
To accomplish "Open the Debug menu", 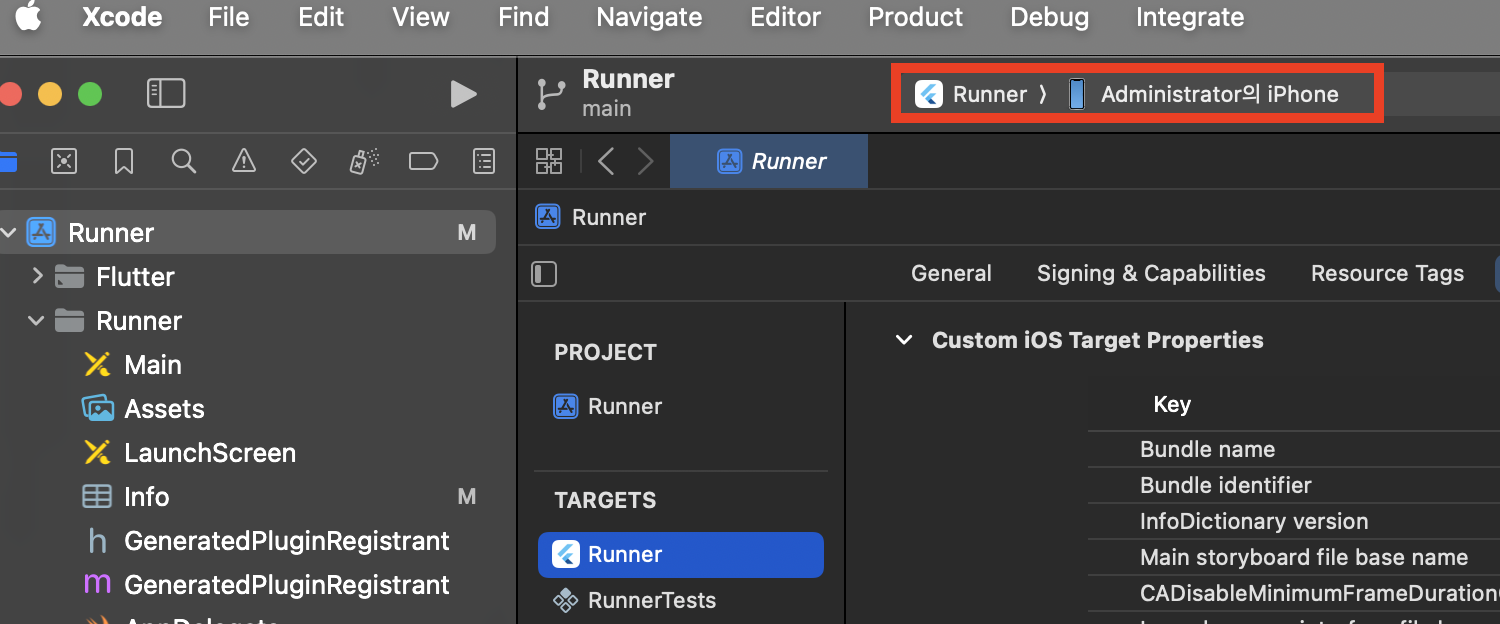I will point(1049,17).
